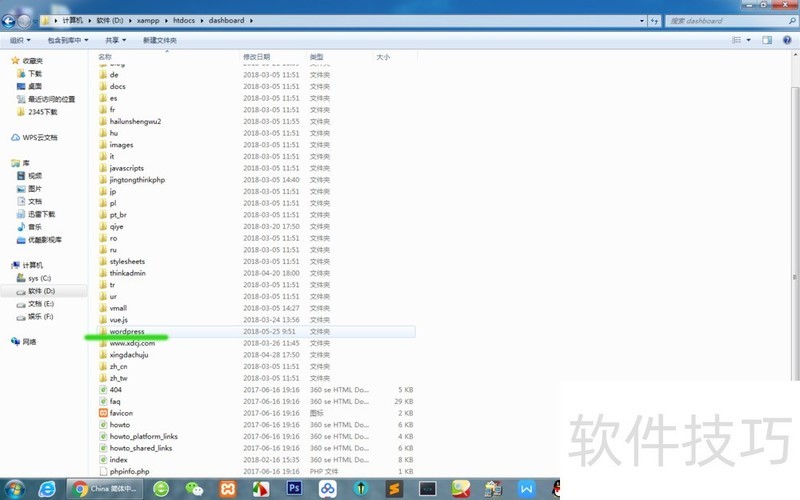Open the view options dropdown arrow
Image resolution: width=800 pixels, height=500 pixels.
748,40
